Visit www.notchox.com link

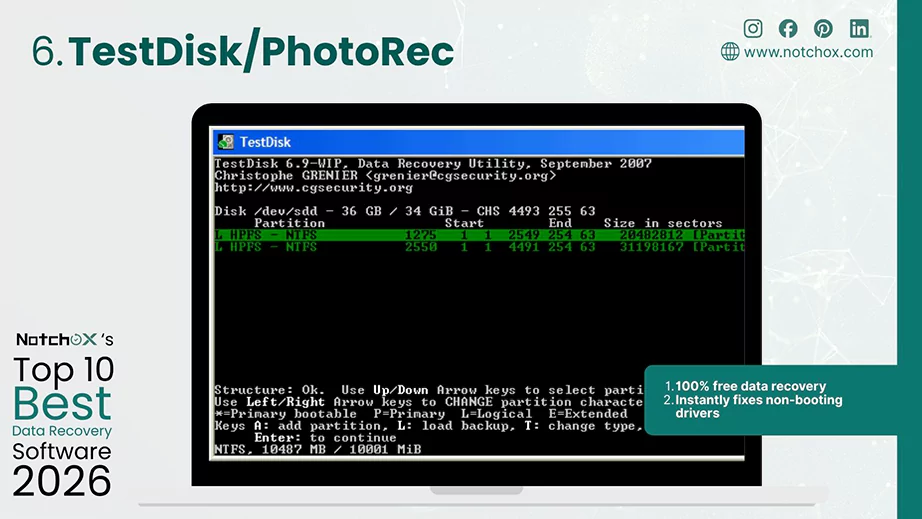coord(809,52)
